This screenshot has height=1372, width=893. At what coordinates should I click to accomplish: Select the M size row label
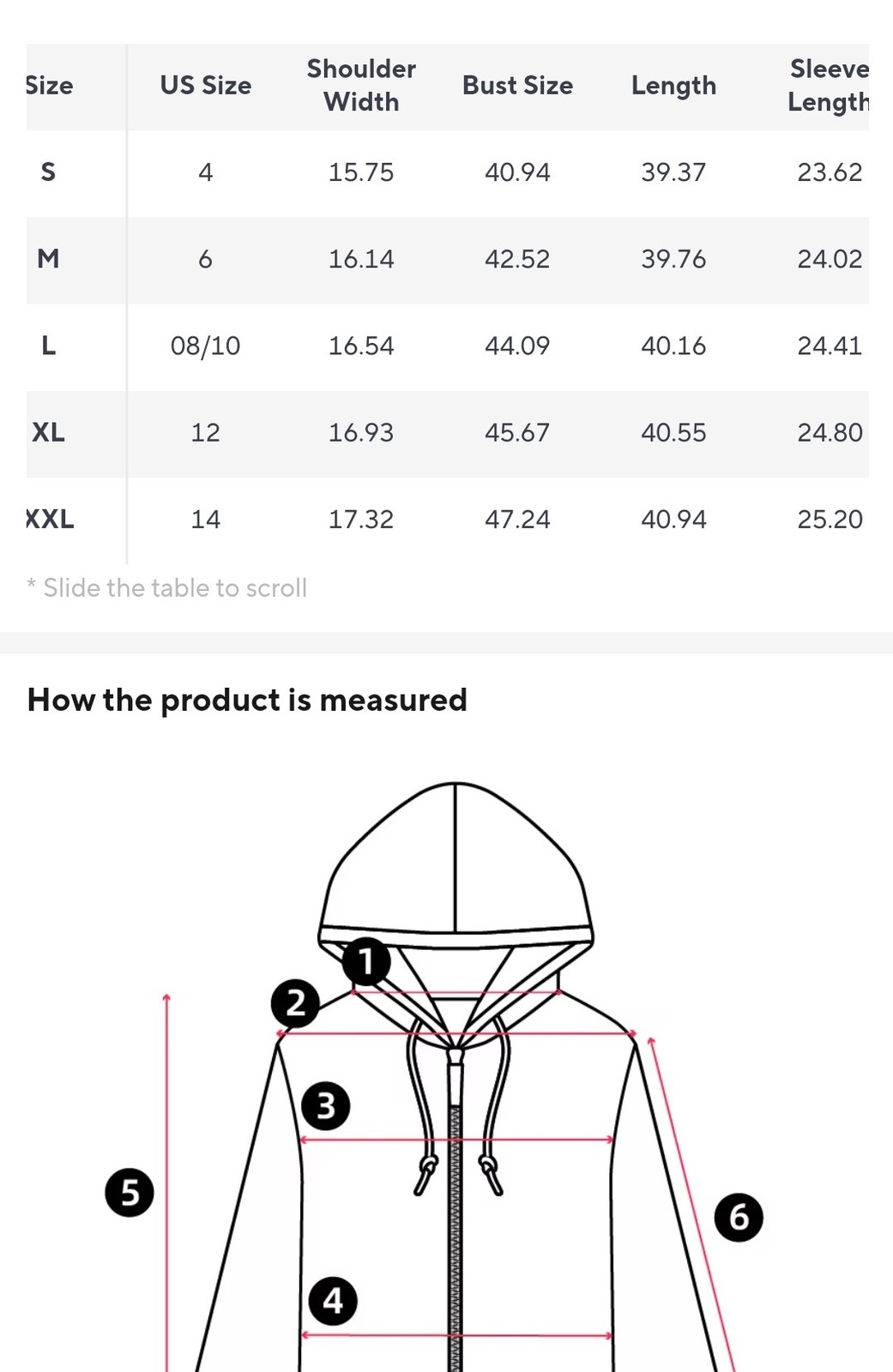pyautogui.click(x=49, y=258)
